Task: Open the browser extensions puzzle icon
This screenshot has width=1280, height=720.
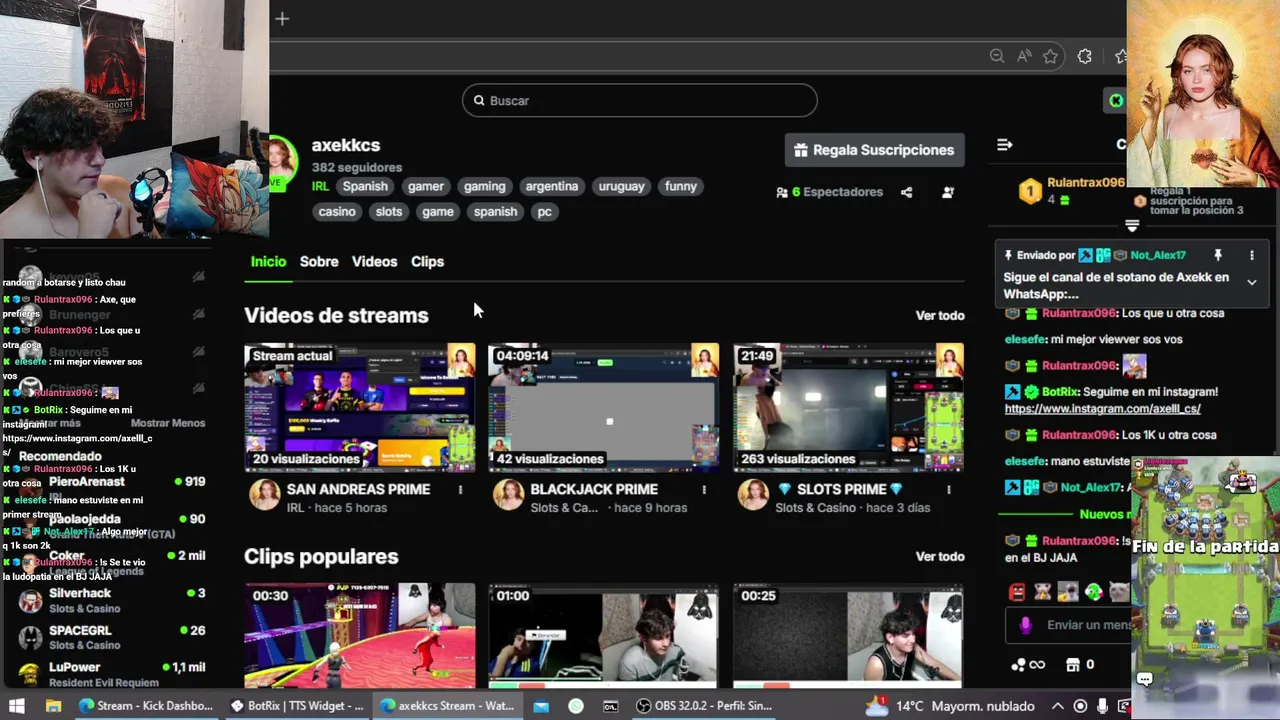Action: (x=1085, y=57)
